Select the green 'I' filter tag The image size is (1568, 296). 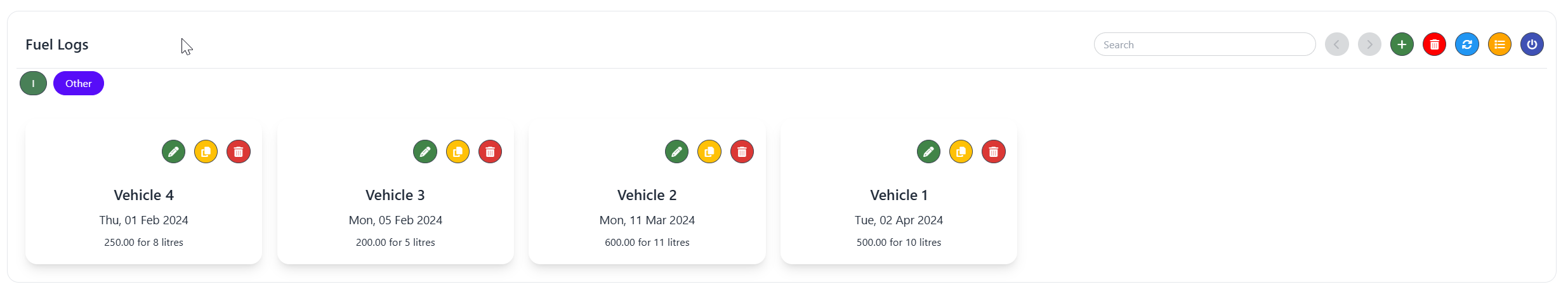point(33,83)
